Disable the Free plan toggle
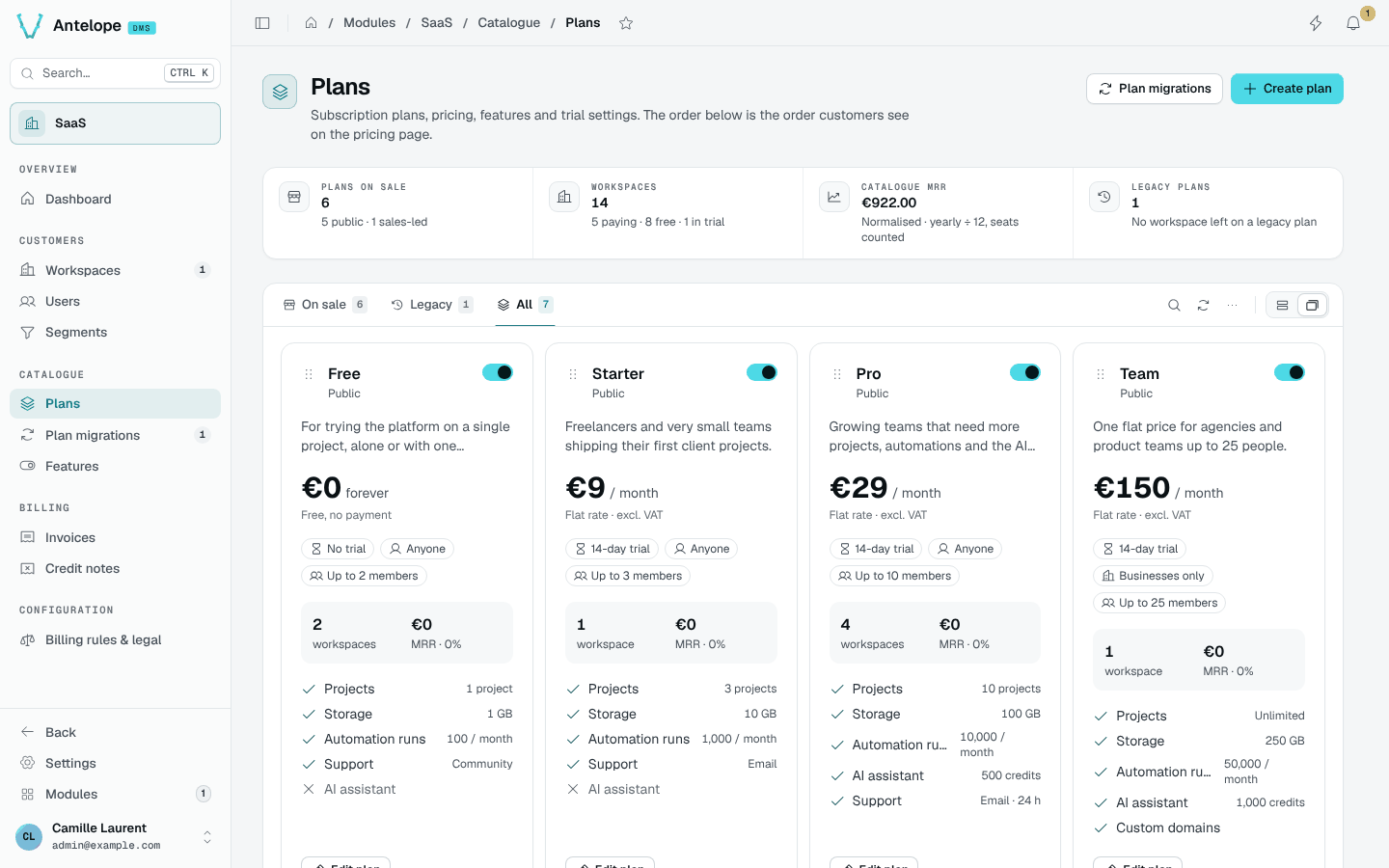Viewport: 1389px width, 868px height. (x=498, y=372)
